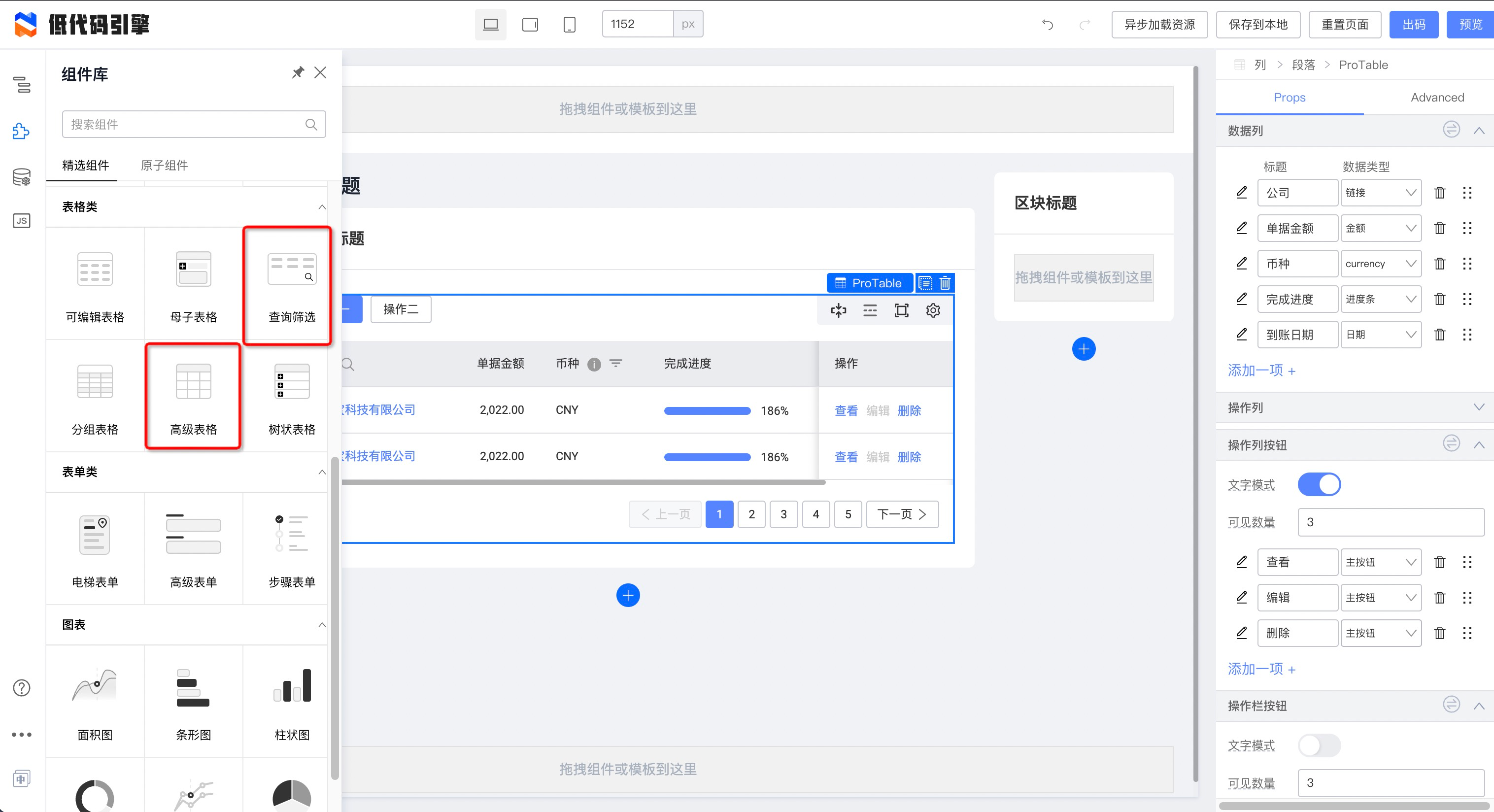Toggle 文字模式 under 操作列按钮
The width and height of the screenshot is (1494, 812).
(x=1319, y=484)
